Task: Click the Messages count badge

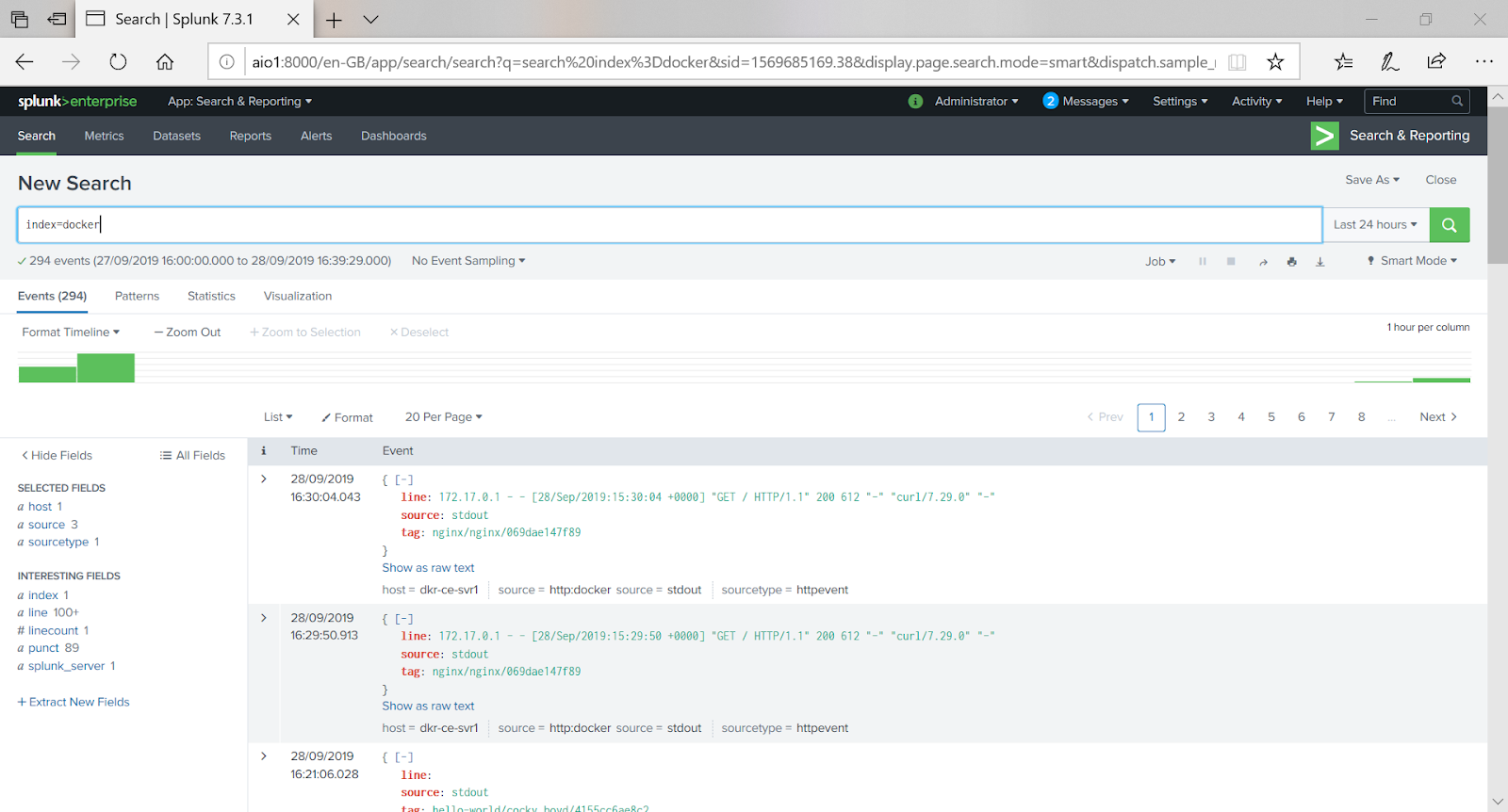Action: pos(1050,101)
